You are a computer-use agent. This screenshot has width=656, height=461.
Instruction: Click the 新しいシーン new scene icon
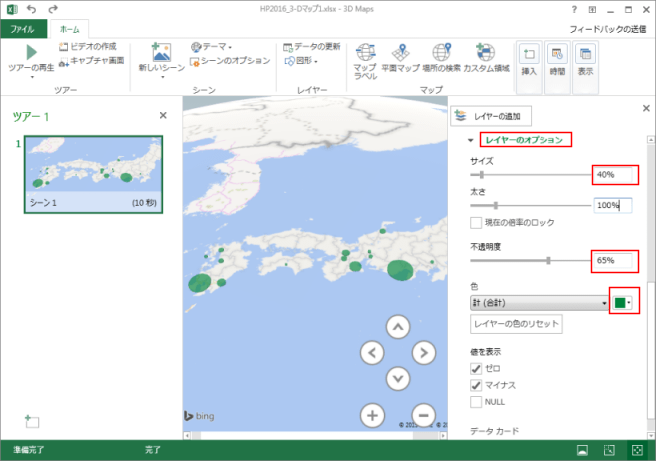click(x=161, y=52)
